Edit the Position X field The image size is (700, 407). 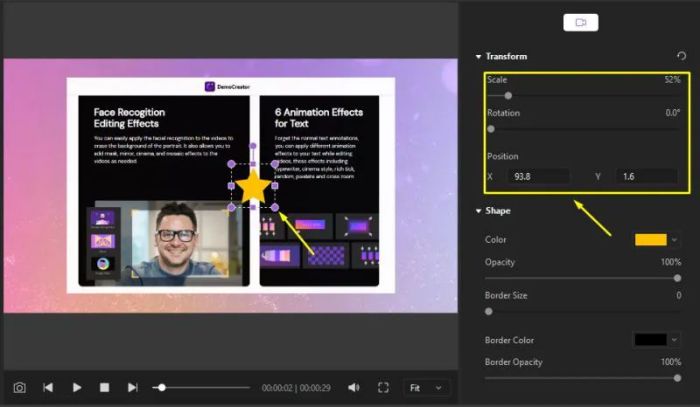point(539,176)
